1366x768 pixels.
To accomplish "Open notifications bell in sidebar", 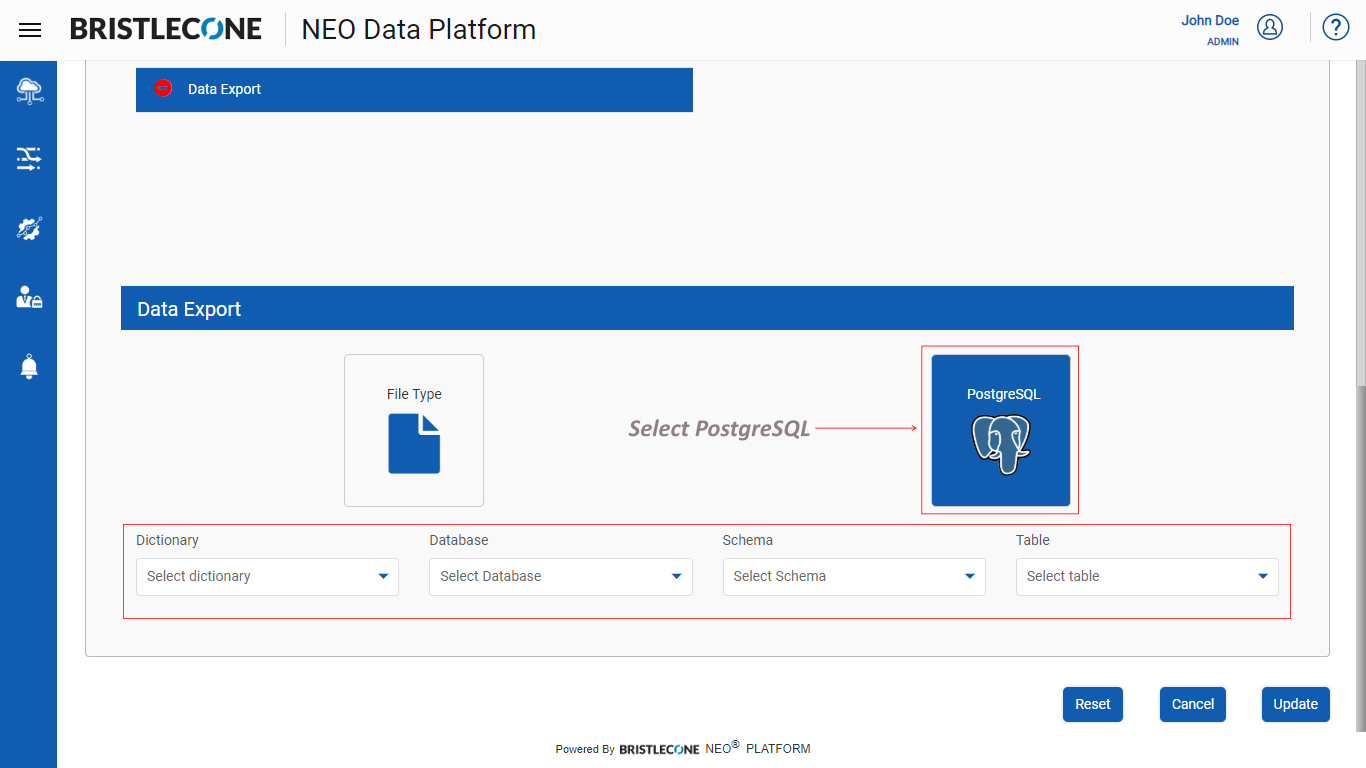I will point(29,366).
